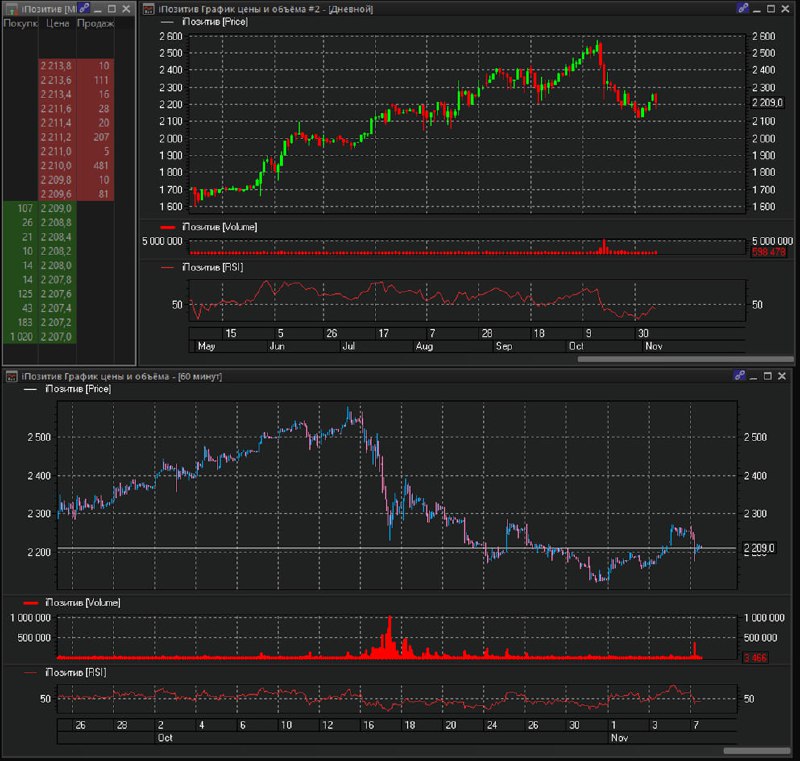Click the Продажа column header in the order book
This screenshot has width=800, height=761.
coord(95,23)
